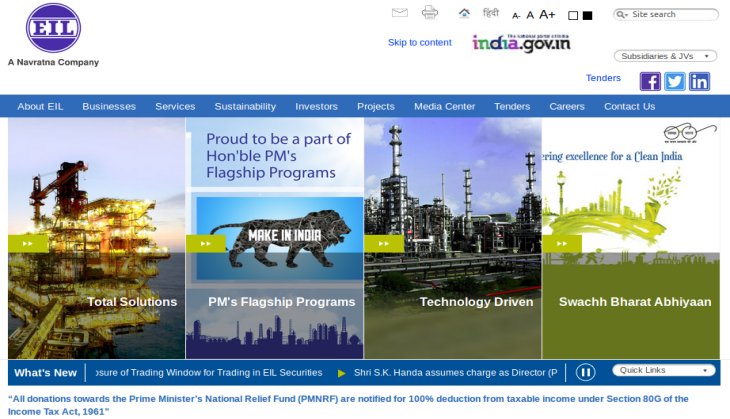Click arrow tab on Technology Driven panel

click(384, 243)
